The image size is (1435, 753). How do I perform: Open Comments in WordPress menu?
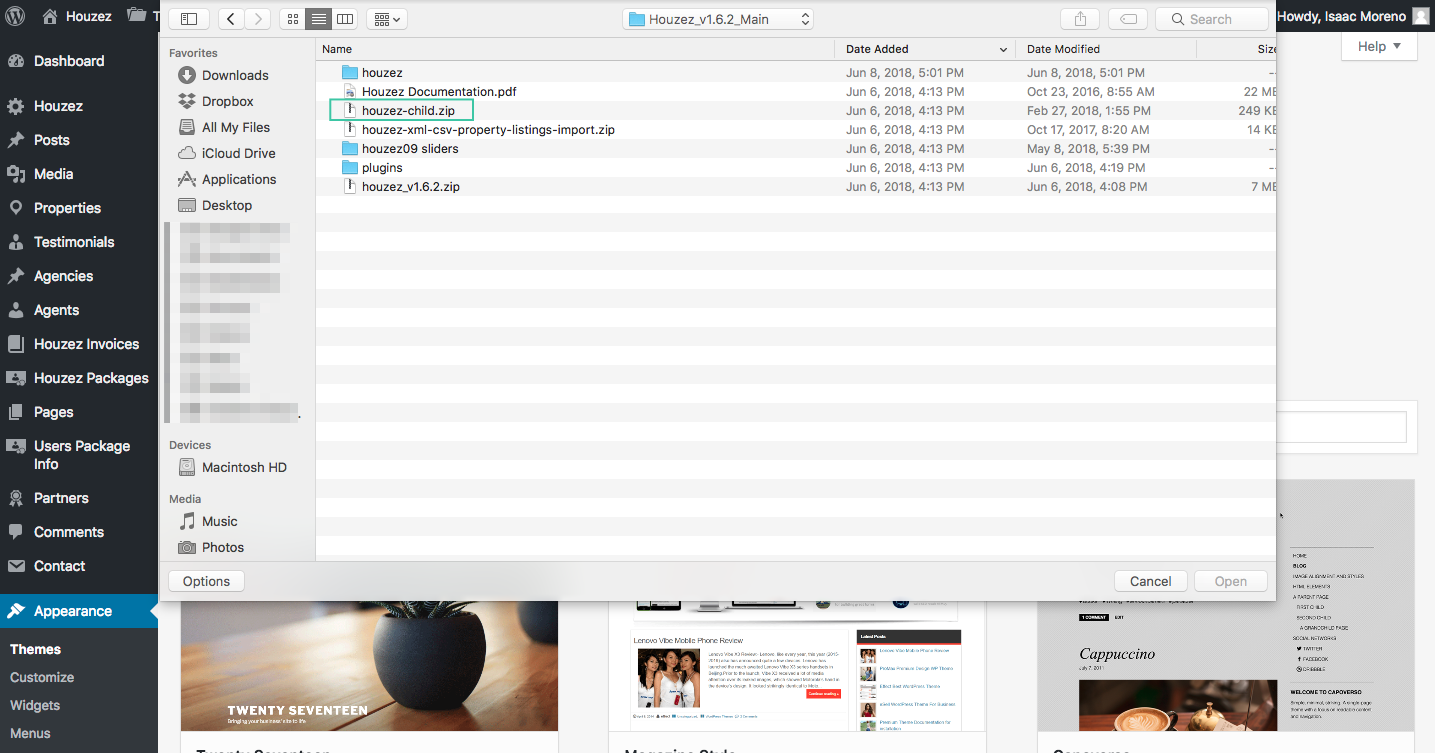point(79,532)
